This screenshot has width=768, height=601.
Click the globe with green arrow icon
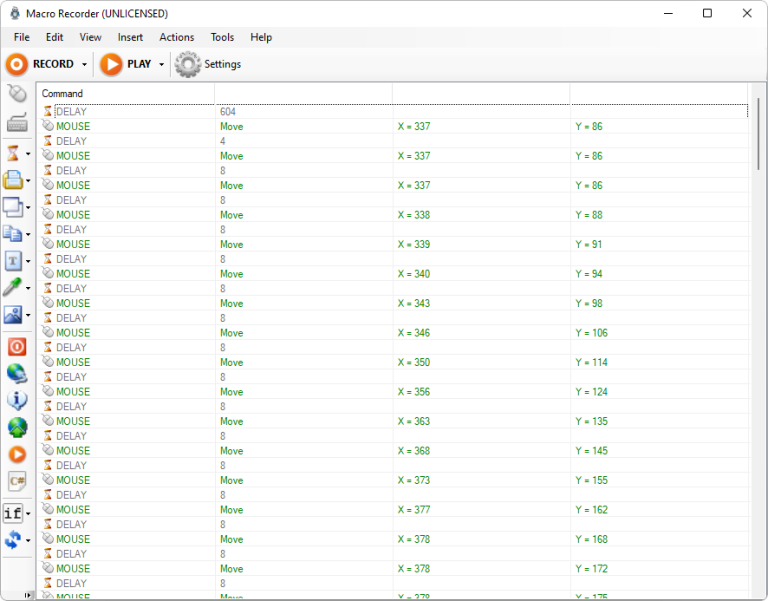coord(17,427)
